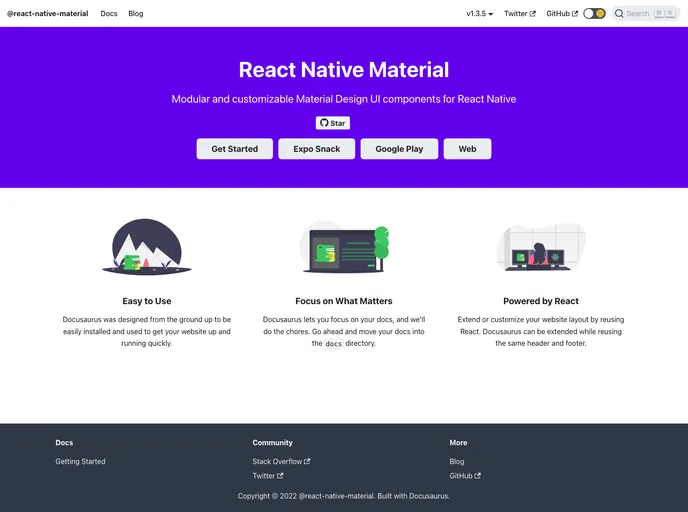Image resolution: width=688 pixels, height=512 pixels.
Task: Open the v1.3.5 version dropdown
Action: click(x=480, y=14)
